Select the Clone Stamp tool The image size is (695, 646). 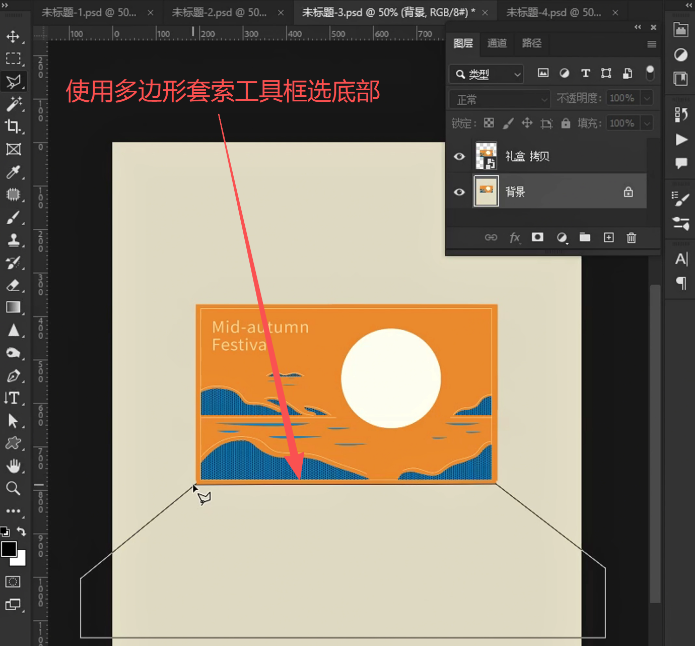tap(13, 240)
